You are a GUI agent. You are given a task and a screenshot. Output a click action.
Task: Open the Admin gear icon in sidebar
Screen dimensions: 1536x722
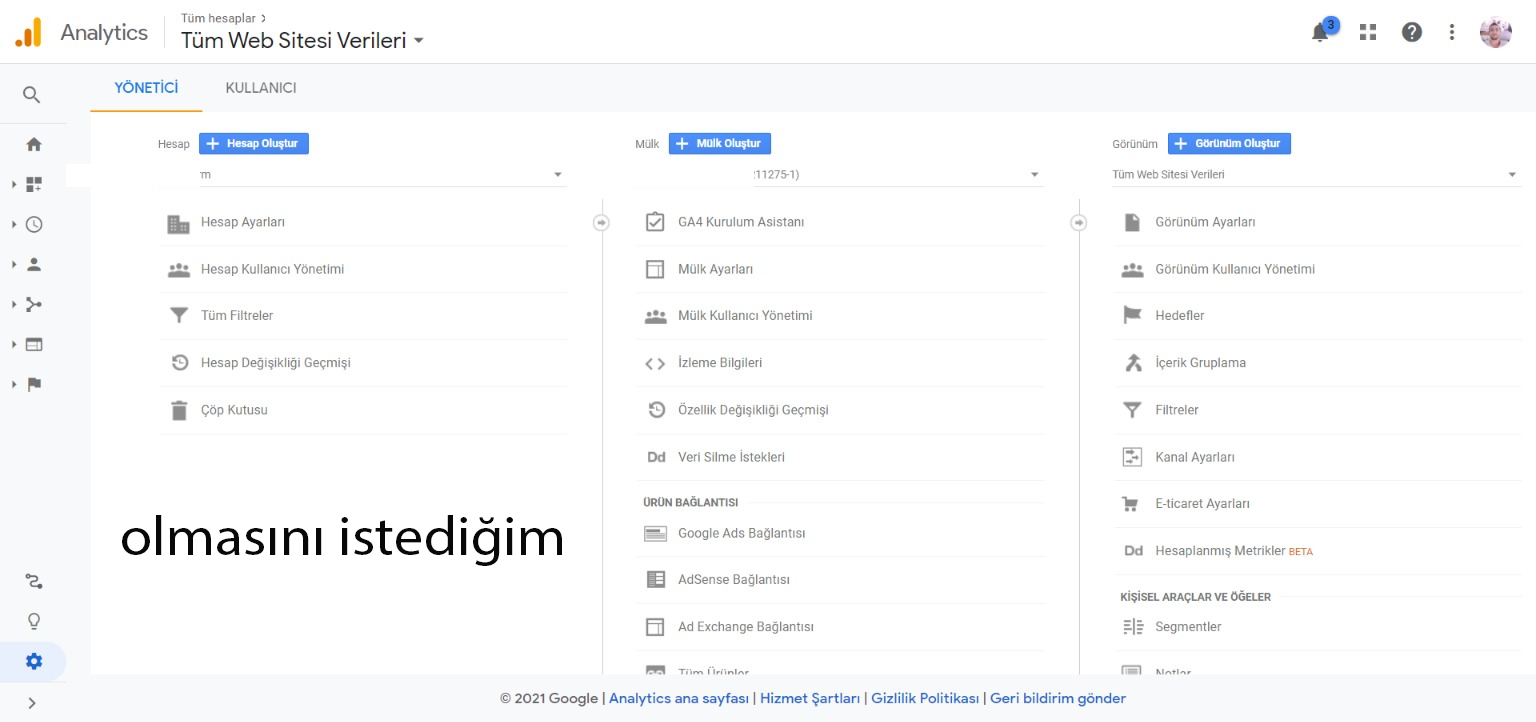pos(34,661)
